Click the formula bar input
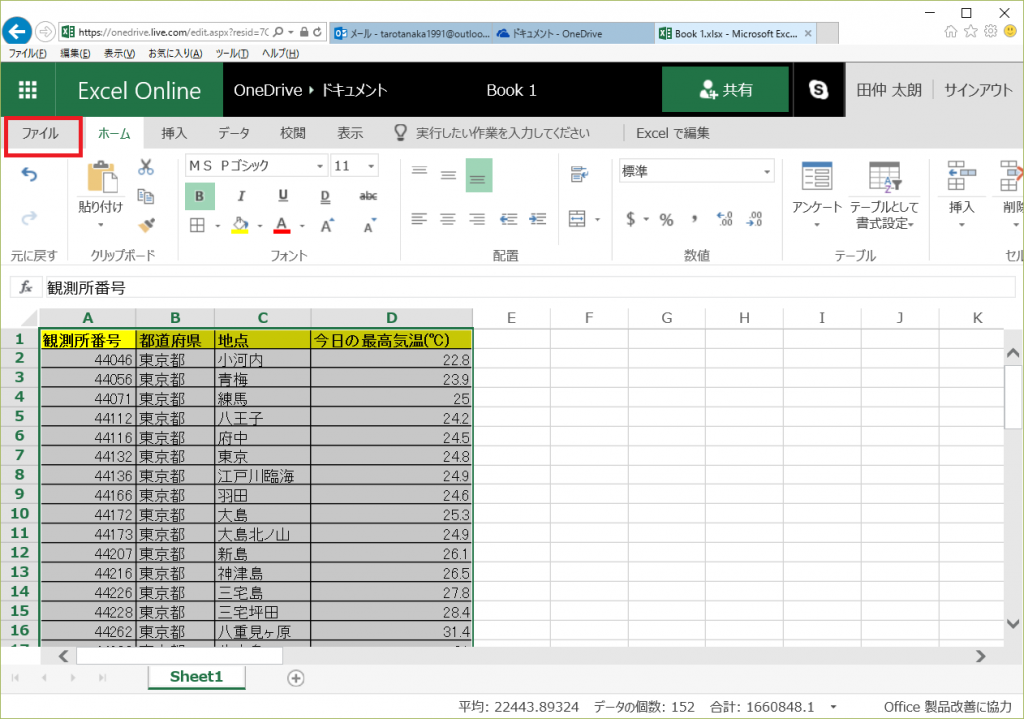Viewport: 1024px width, 719px height. (529, 287)
